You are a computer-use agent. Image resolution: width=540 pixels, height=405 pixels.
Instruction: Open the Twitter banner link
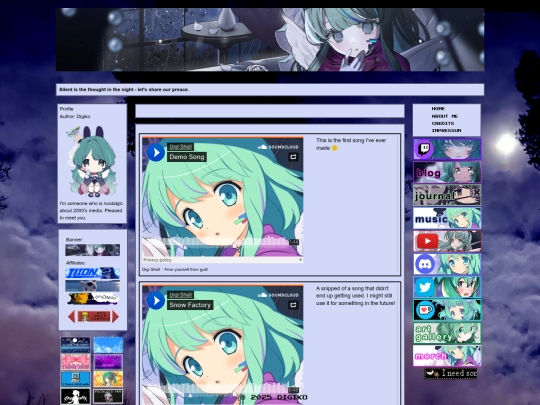[447, 287]
